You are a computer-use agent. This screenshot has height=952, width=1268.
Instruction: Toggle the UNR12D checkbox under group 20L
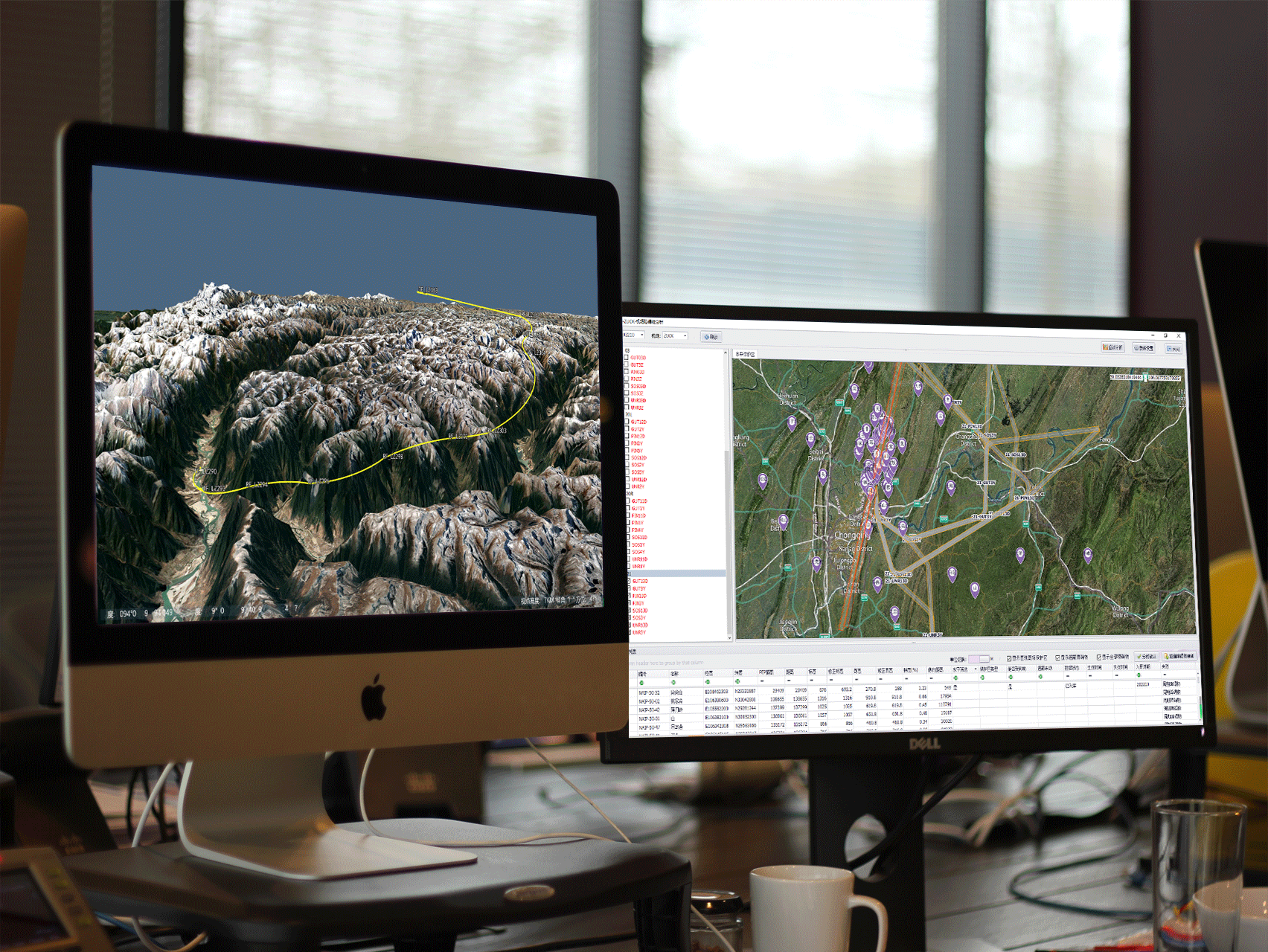[x=627, y=479]
